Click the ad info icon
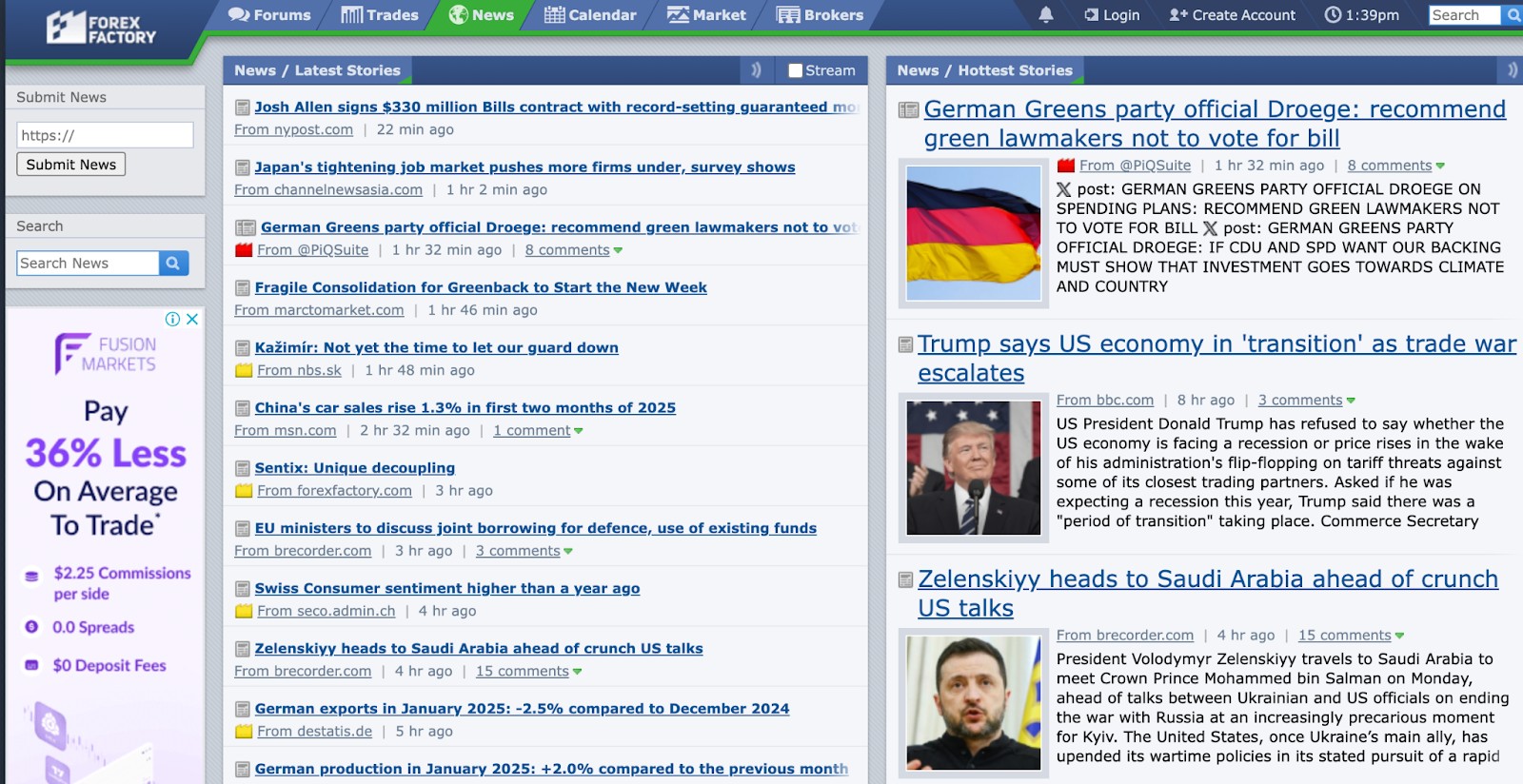 [x=172, y=319]
